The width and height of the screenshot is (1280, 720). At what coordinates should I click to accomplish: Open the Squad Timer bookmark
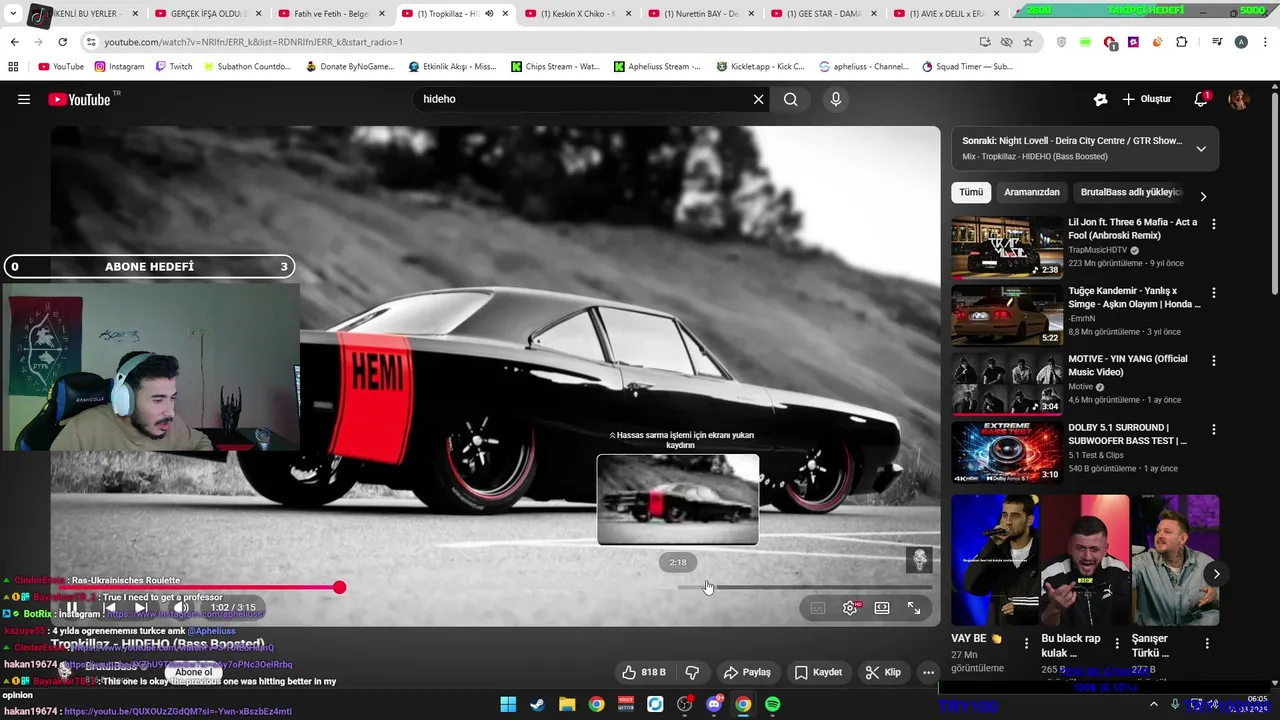coord(967,67)
